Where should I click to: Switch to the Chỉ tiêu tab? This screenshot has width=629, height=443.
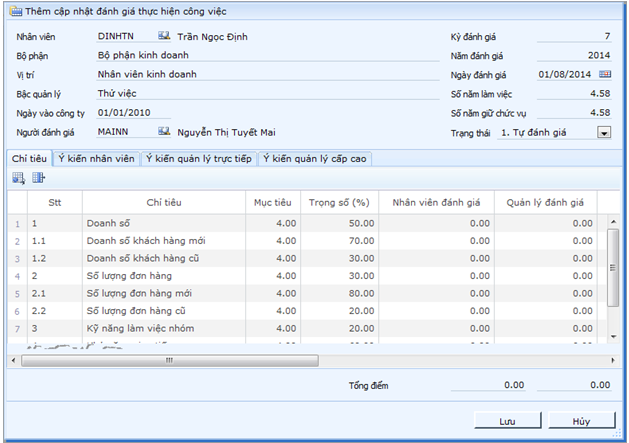coord(30,158)
